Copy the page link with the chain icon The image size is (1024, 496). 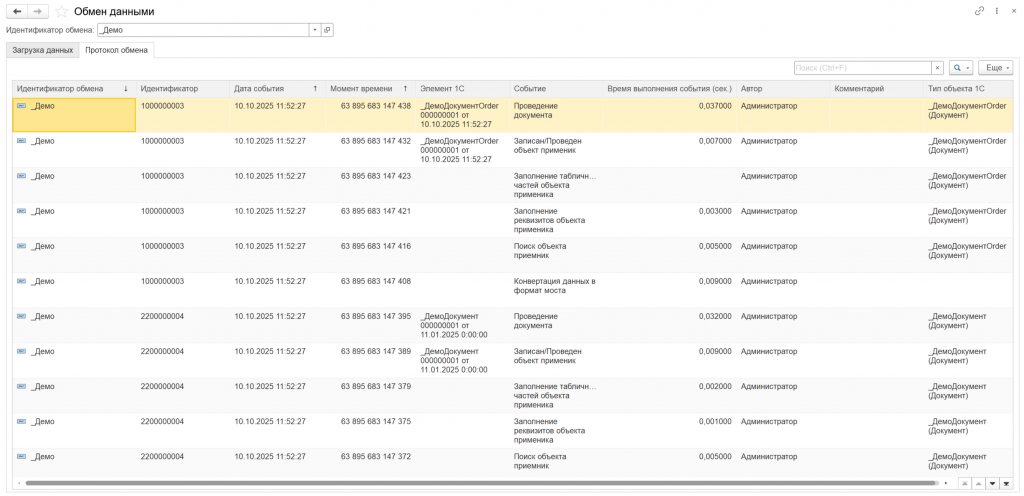979,11
